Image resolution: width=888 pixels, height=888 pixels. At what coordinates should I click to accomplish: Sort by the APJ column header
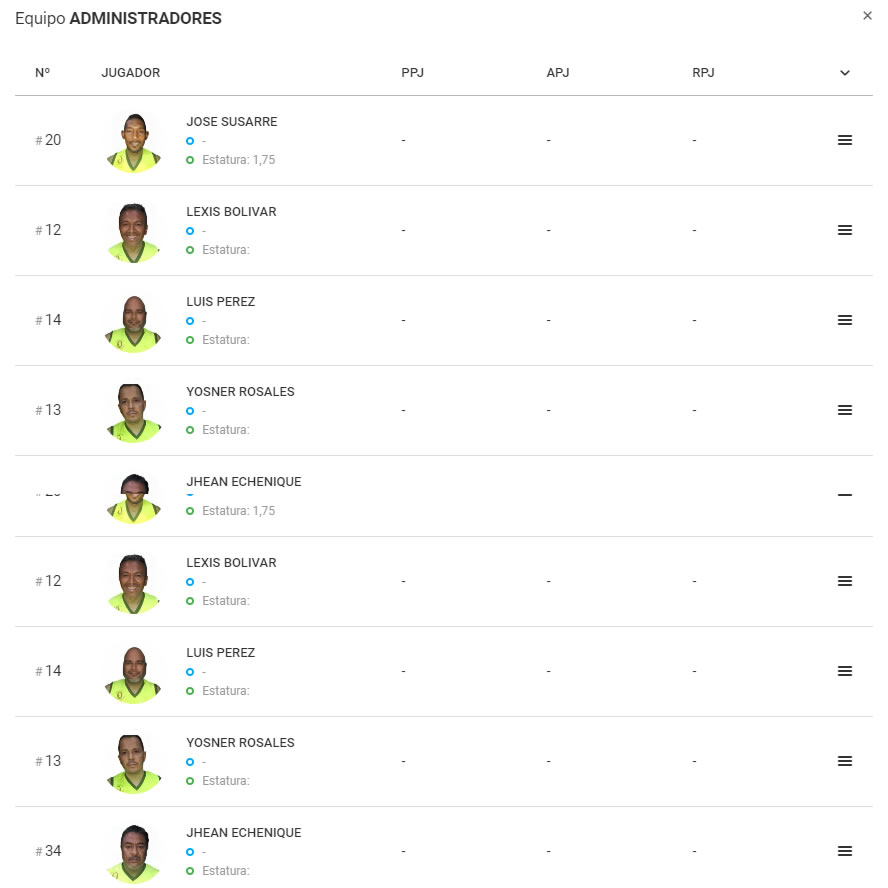[x=558, y=72]
